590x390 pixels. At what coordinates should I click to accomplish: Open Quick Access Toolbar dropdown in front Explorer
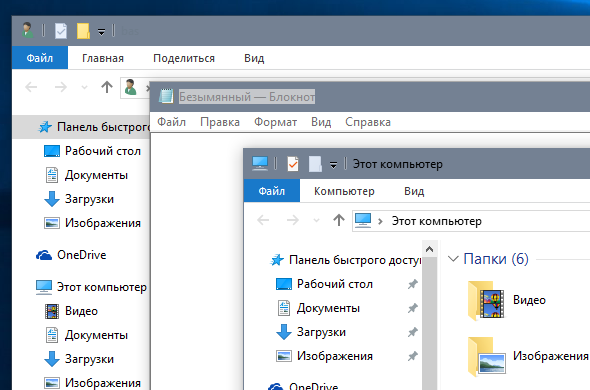(333, 165)
